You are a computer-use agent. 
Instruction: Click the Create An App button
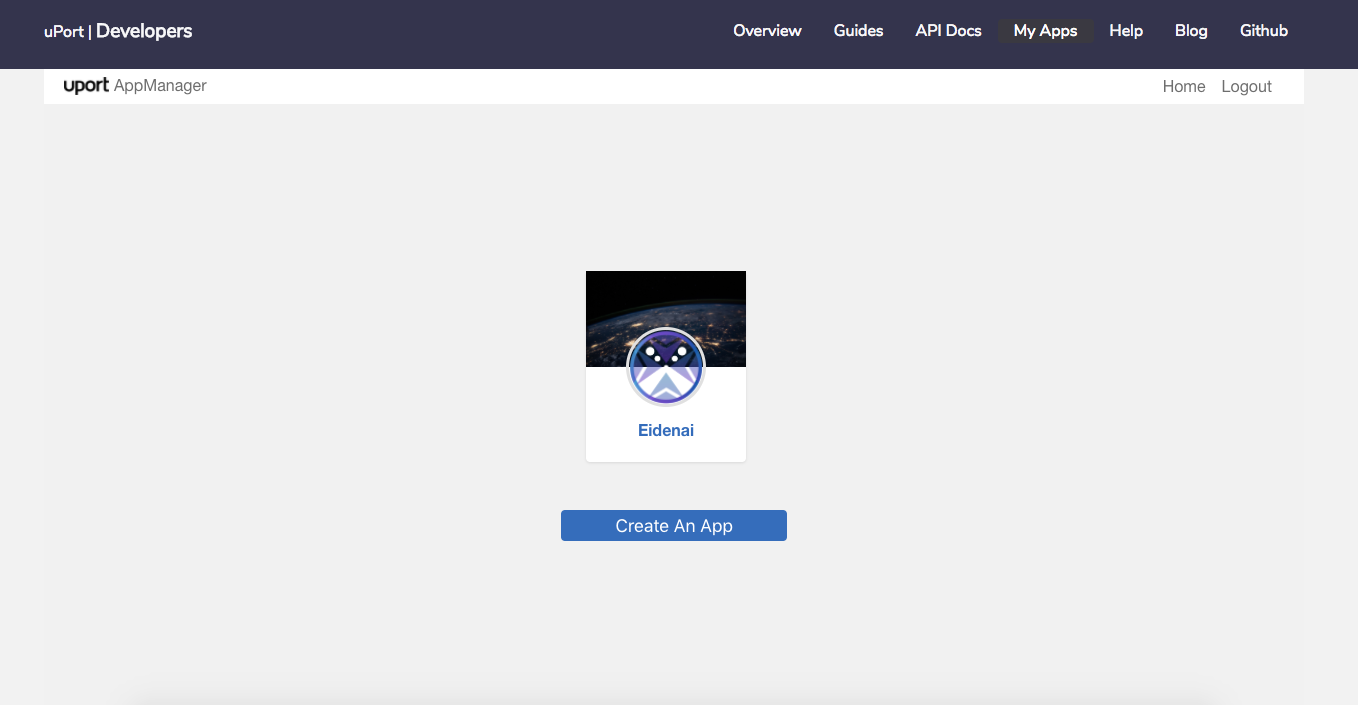[x=674, y=526]
